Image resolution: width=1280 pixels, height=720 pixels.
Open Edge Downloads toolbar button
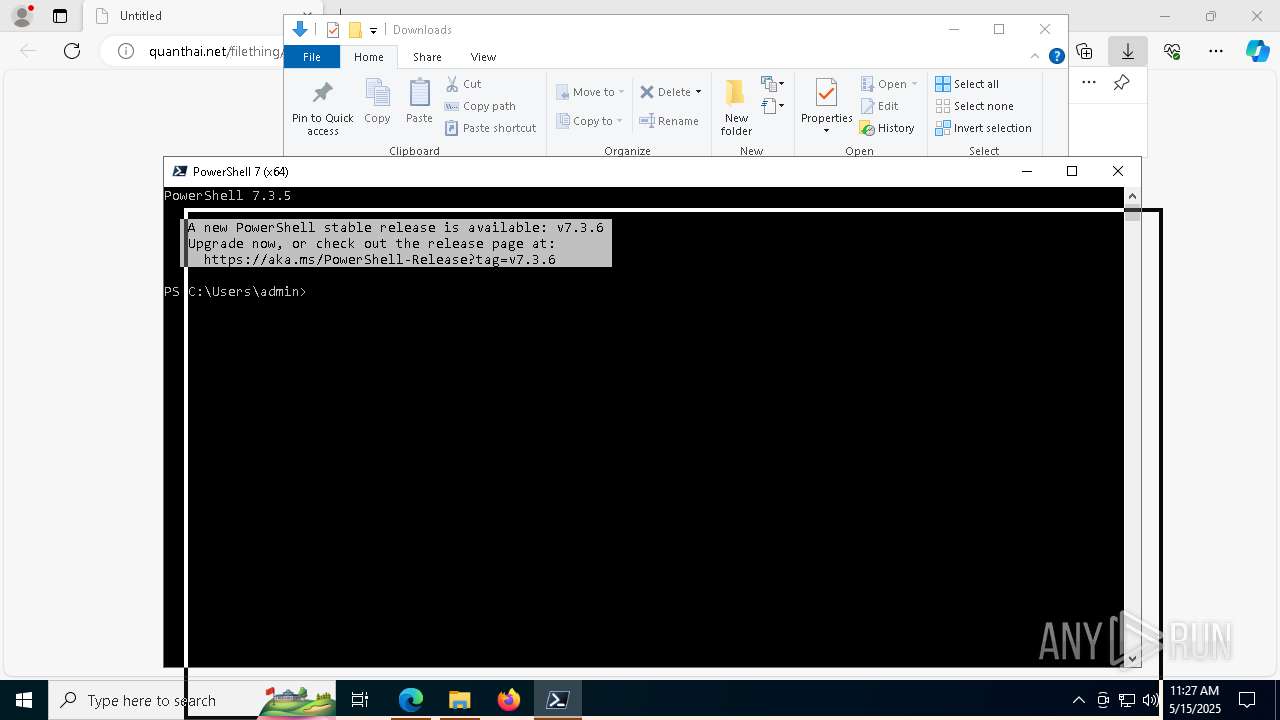tap(1127, 51)
